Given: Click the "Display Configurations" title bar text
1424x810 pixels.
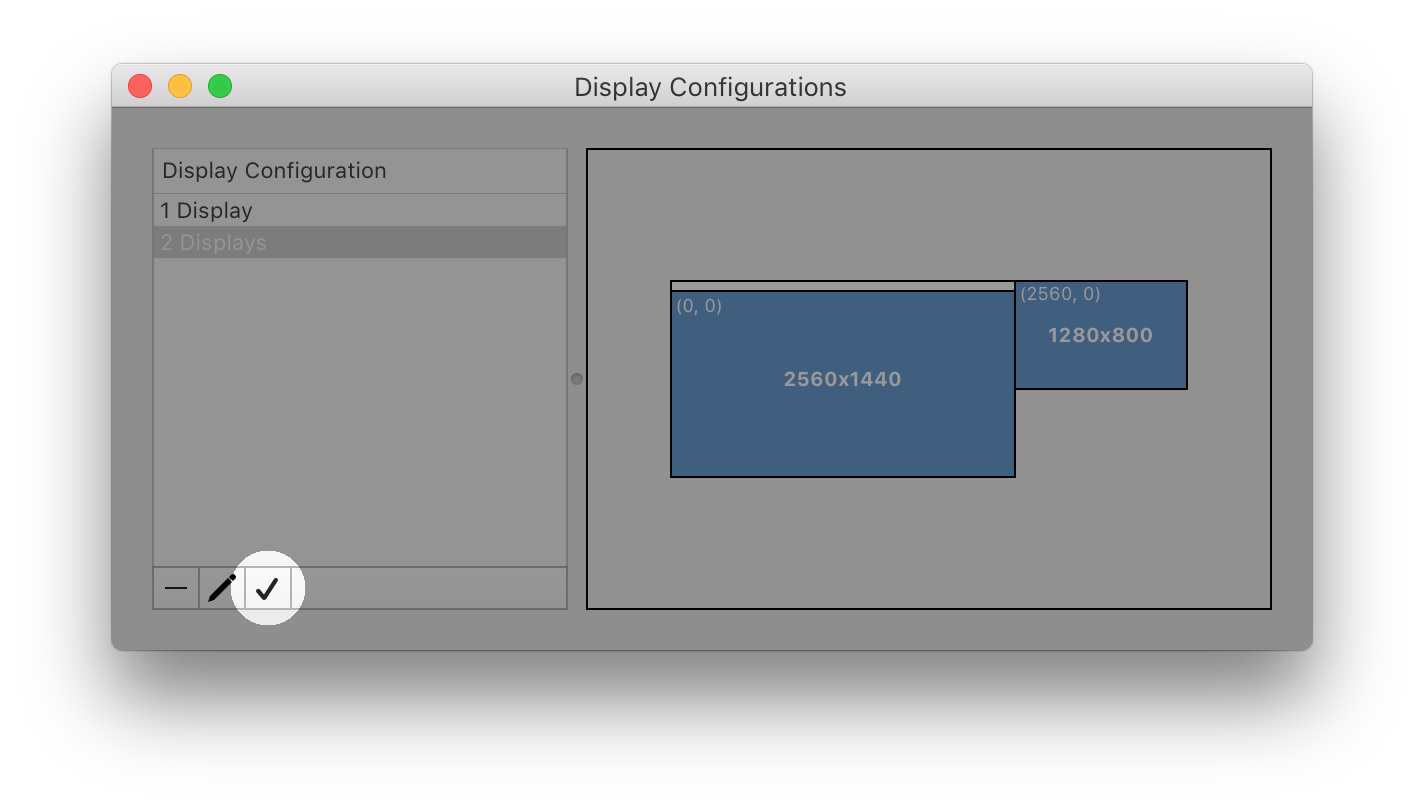Looking at the screenshot, I should point(710,87).
